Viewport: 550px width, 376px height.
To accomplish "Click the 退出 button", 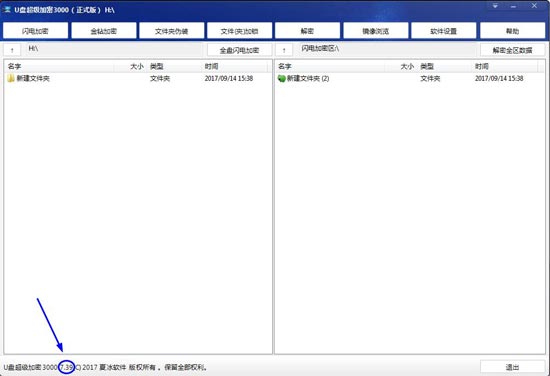I will [x=512, y=367].
